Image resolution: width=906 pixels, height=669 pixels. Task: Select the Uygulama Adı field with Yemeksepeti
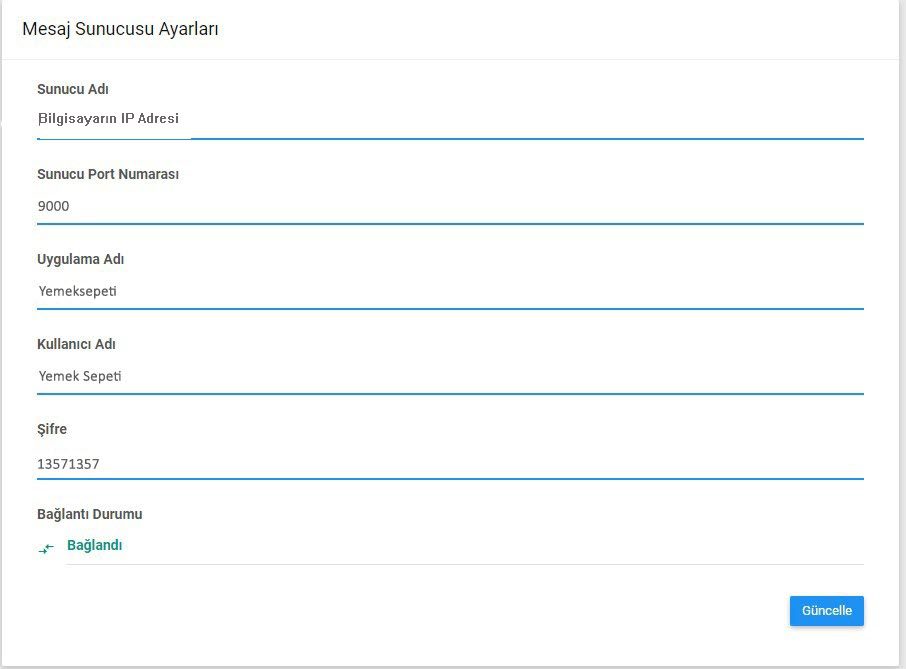pyautogui.click(x=450, y=292)
